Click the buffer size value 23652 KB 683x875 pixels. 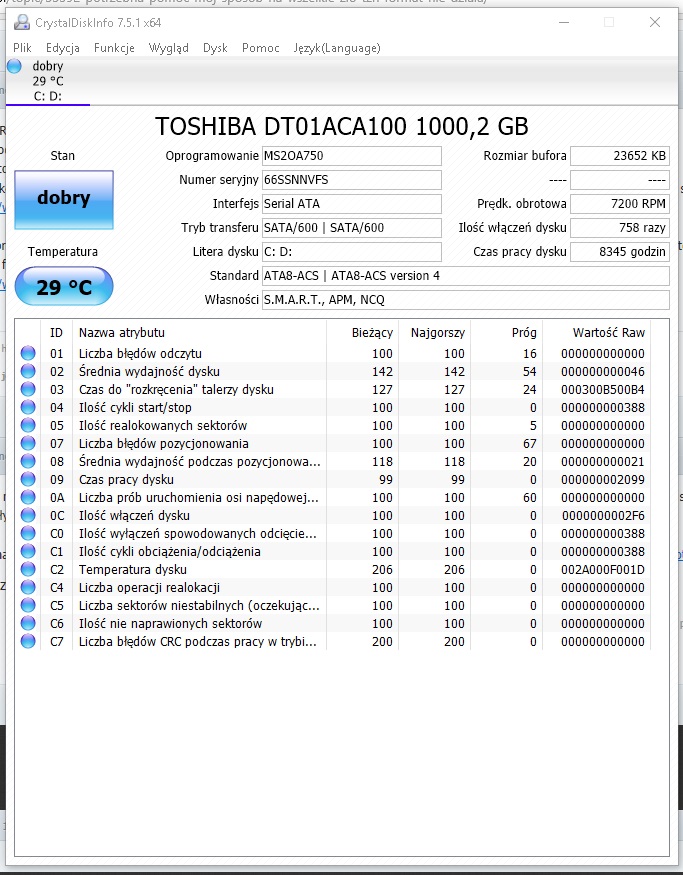coord(619,156)
